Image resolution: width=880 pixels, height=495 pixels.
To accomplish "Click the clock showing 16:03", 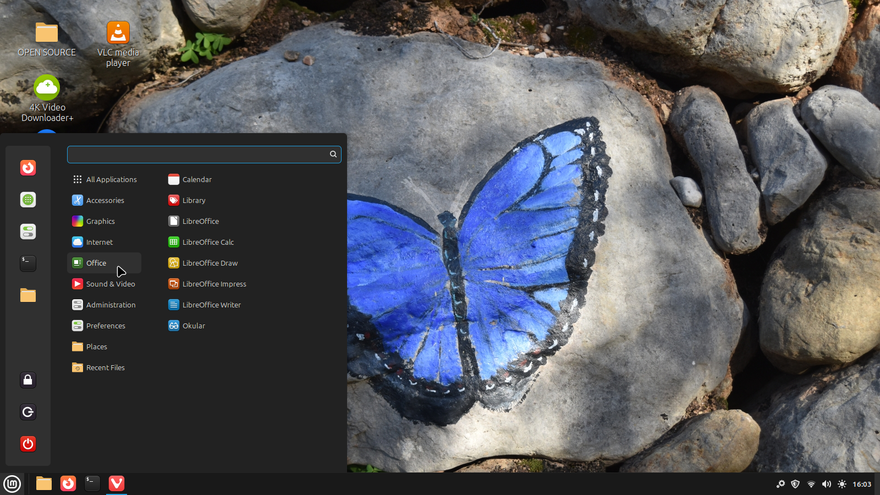I will pos(861,484).
